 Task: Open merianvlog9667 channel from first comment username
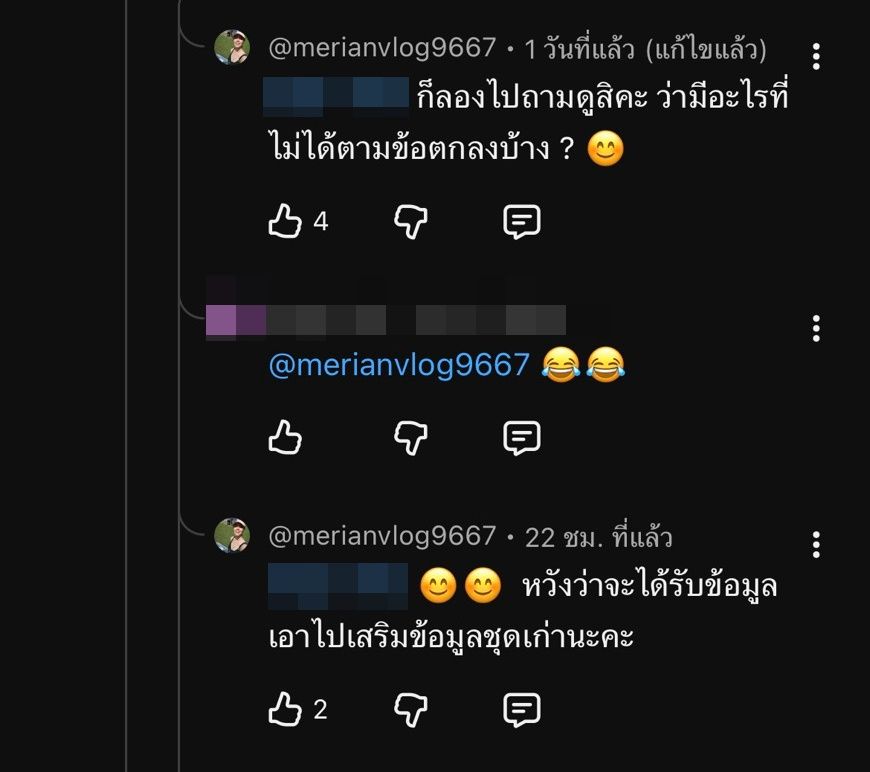[382, 47]
